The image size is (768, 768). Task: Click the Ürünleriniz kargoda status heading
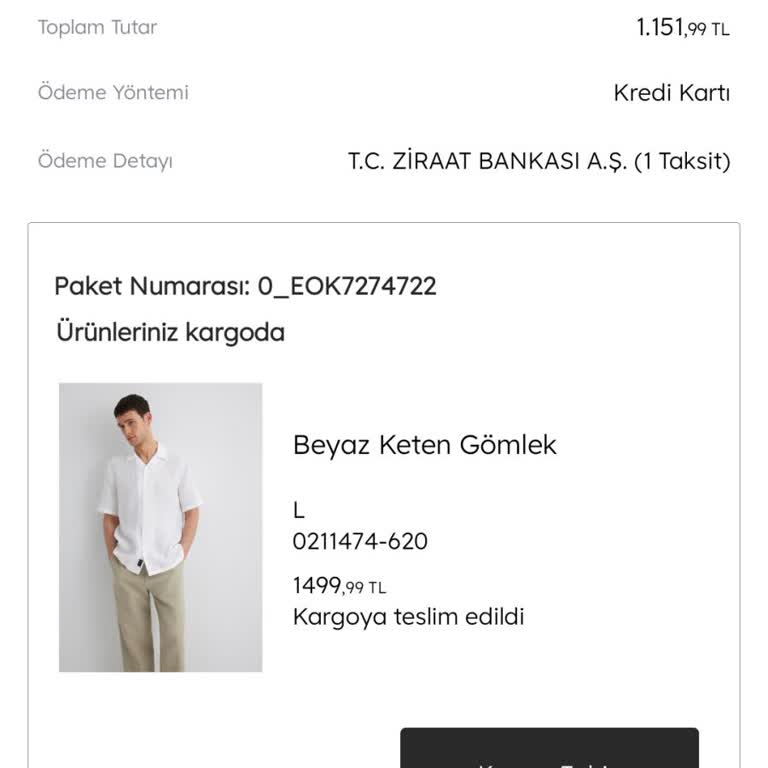tap(170, 332)
